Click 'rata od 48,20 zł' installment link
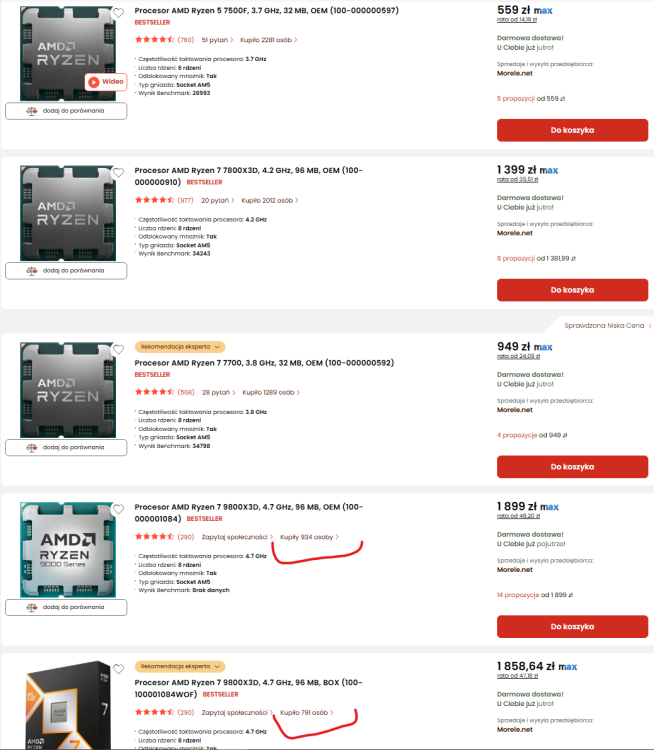 (x=519, y=516)
